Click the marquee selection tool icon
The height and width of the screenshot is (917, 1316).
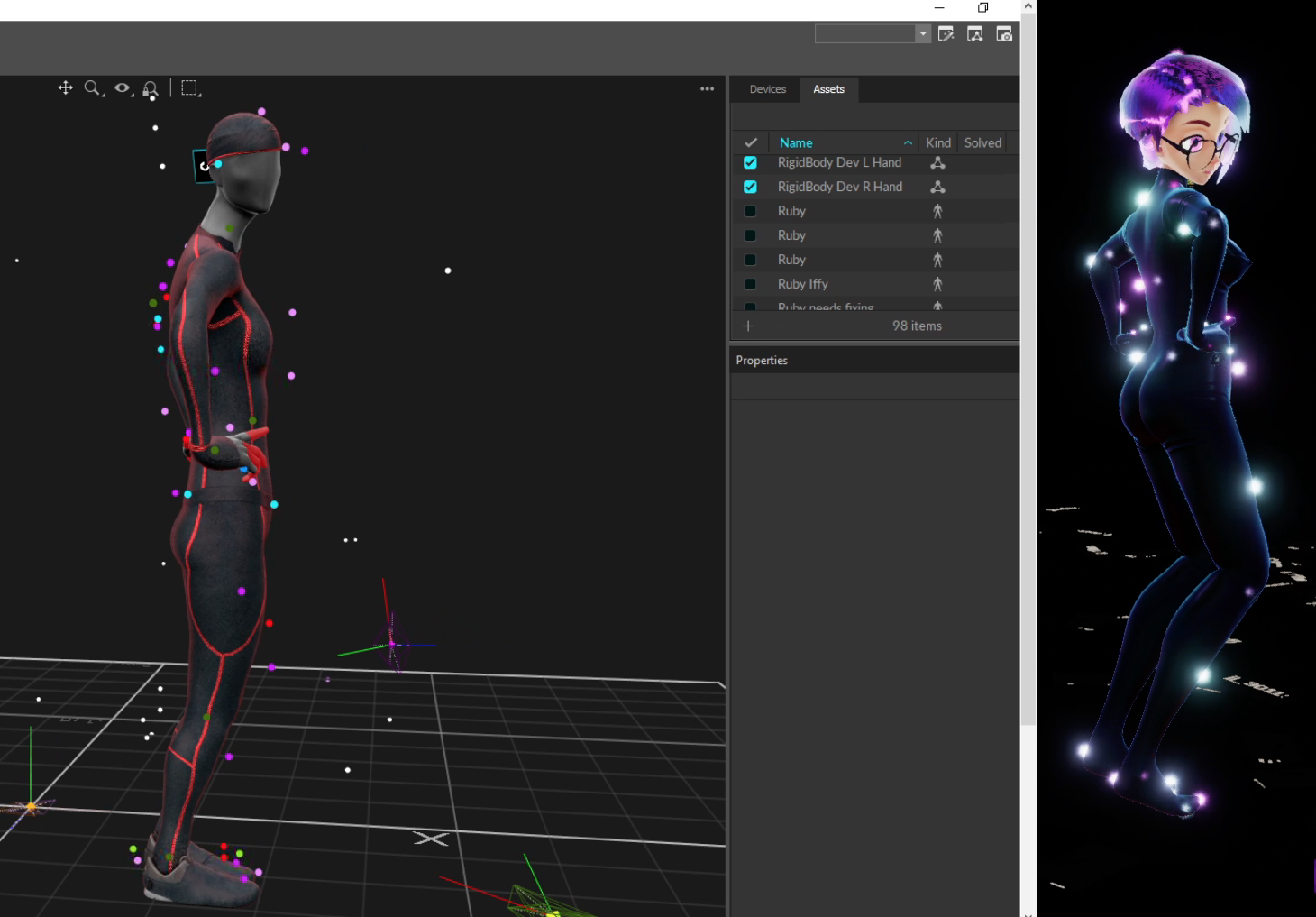(x=189, y=87)
